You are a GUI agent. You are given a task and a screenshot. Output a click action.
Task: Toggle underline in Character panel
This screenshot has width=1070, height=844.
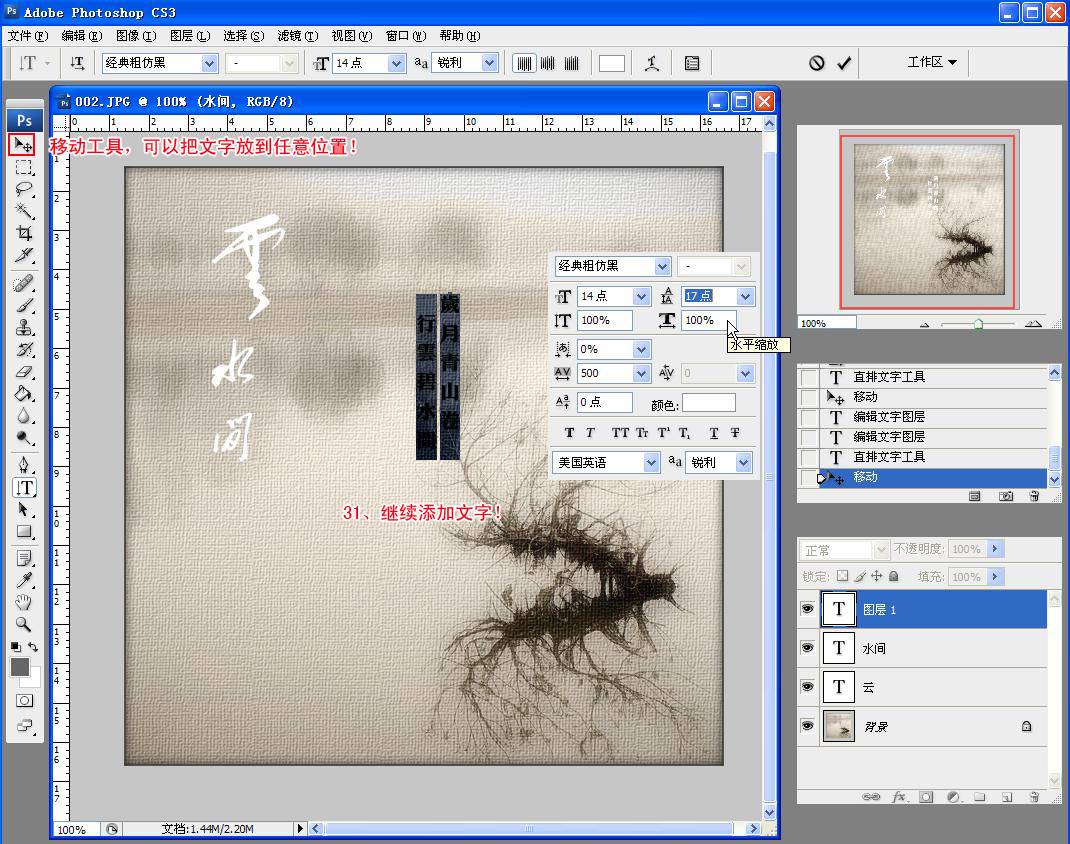[x=714, y=433]
